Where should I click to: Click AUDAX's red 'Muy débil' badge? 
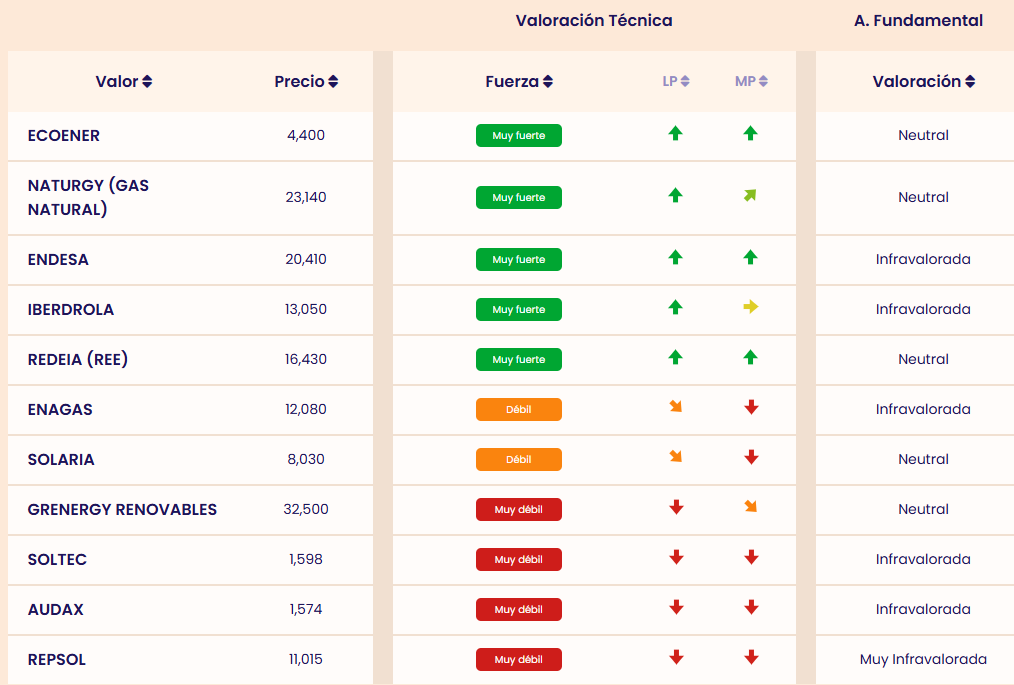pyautogui.click(x=519, y=610)
